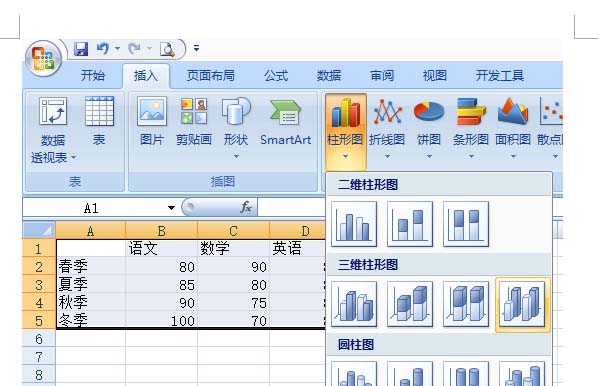Screen dimensions: 610x386
Task: Click cell containing 英语
Action: pos(298,248)
